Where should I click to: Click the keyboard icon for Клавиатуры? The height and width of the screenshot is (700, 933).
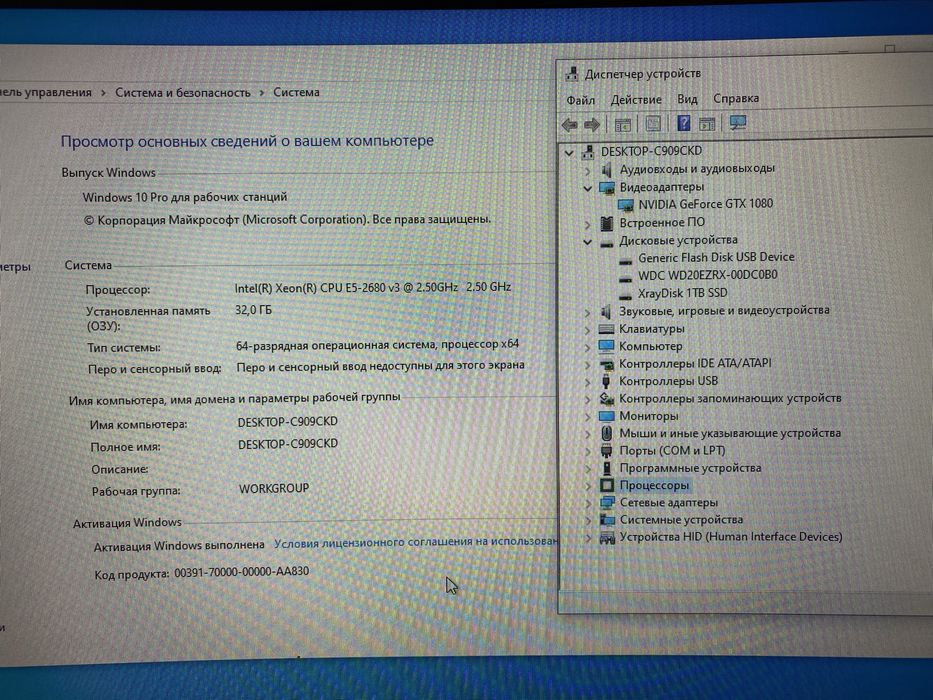606,329
